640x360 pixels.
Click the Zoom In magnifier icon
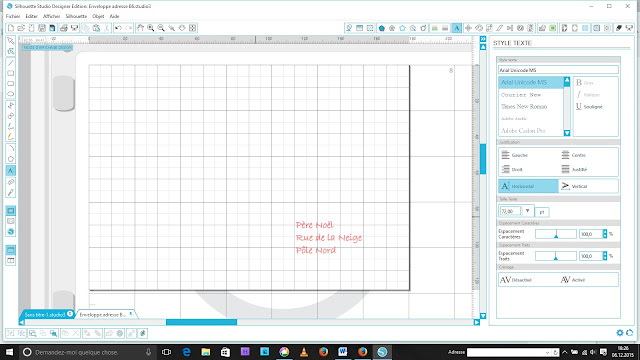pos(151,28)
